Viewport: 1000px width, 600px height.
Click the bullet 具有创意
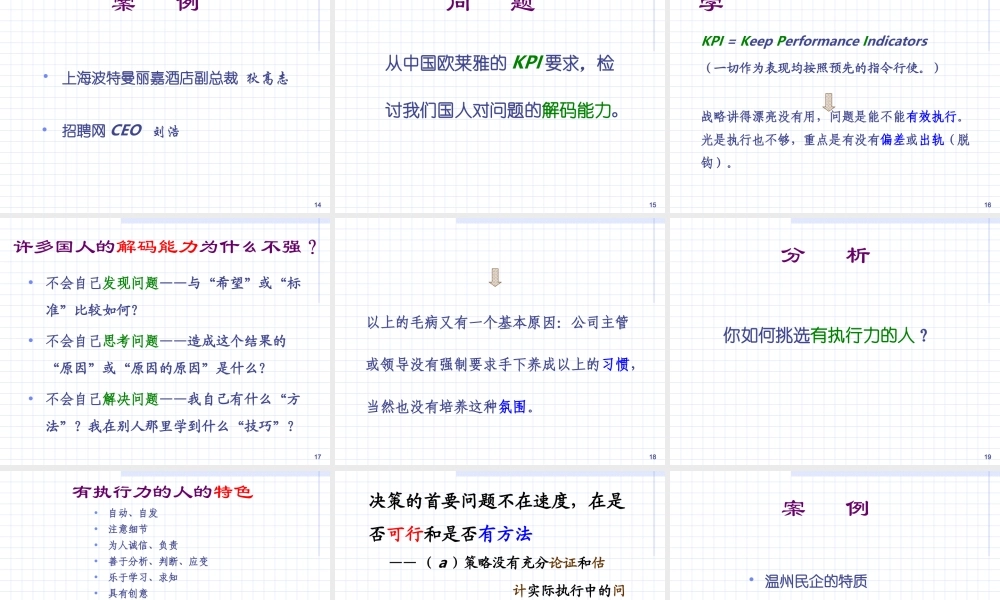[x=128, y=594]
